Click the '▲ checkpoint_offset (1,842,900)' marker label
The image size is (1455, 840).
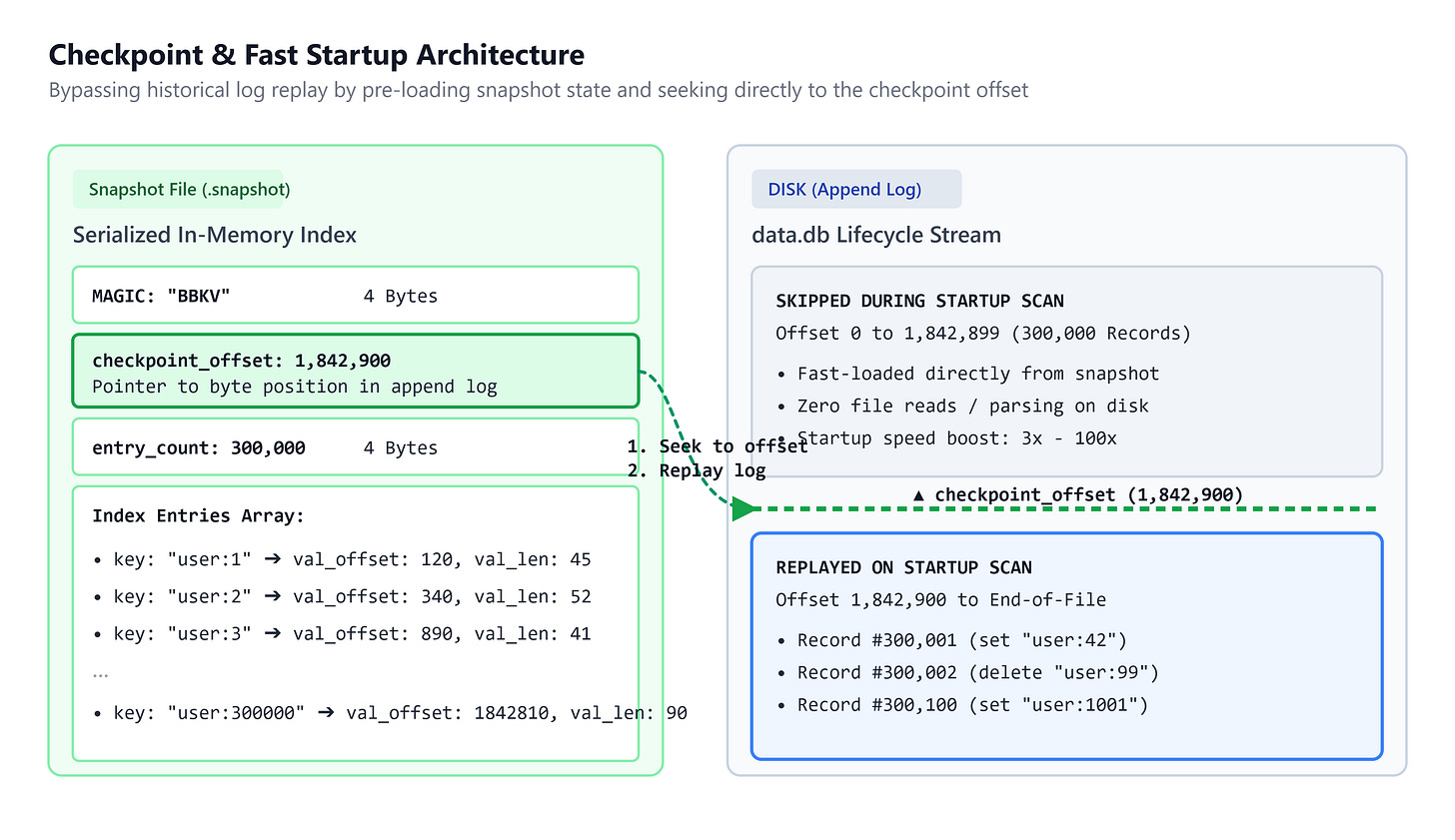pos(1078,495)
